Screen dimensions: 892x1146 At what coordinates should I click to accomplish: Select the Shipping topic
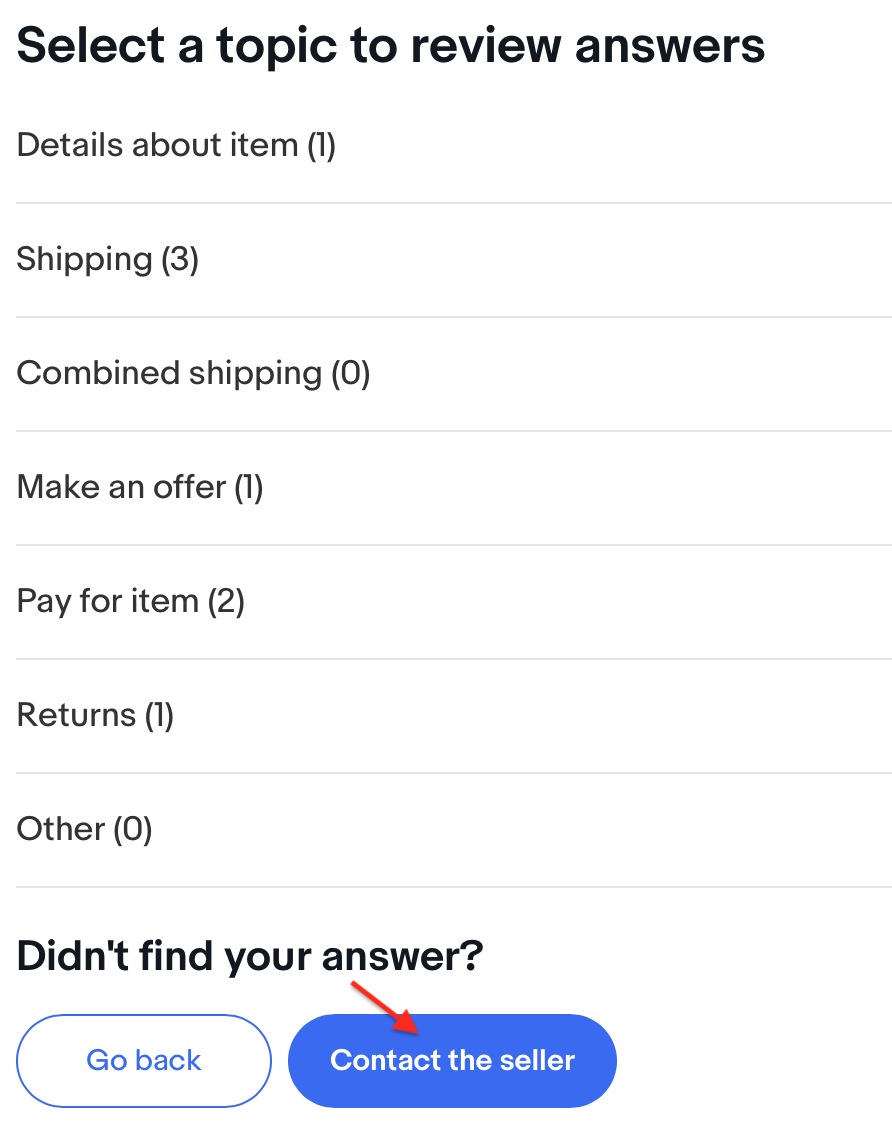[108, 260]
